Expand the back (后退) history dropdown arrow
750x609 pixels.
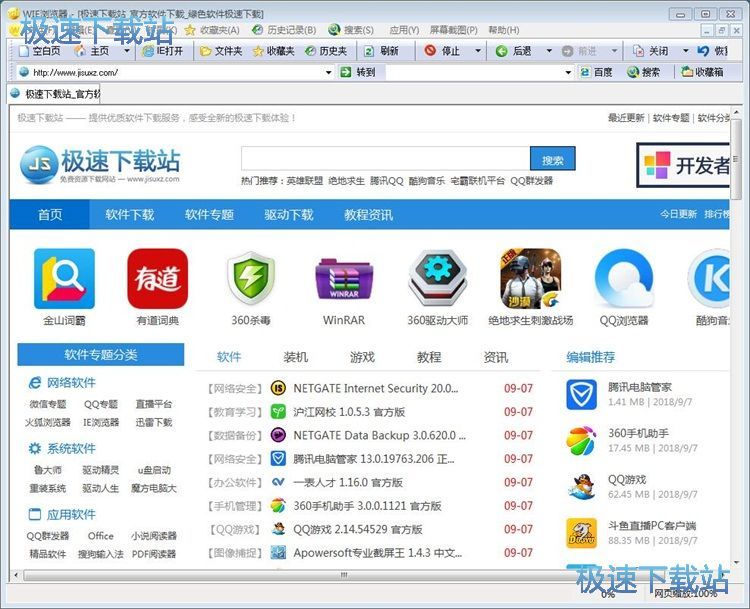[549, 51]
